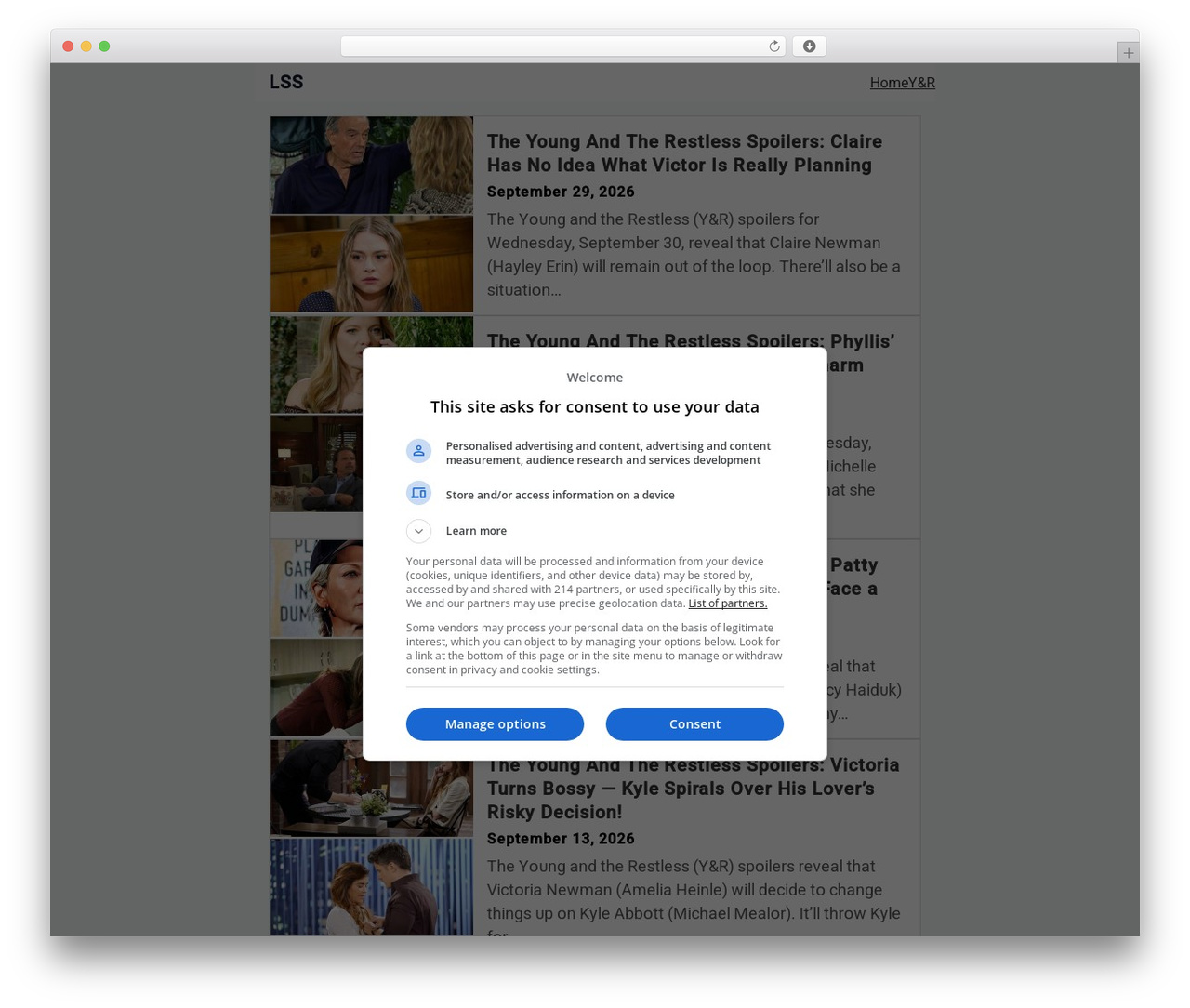Viewport: 1190px width, 1008px height.
Task: Open a new tab with plus icon
Action: [x=1128, y=53]
